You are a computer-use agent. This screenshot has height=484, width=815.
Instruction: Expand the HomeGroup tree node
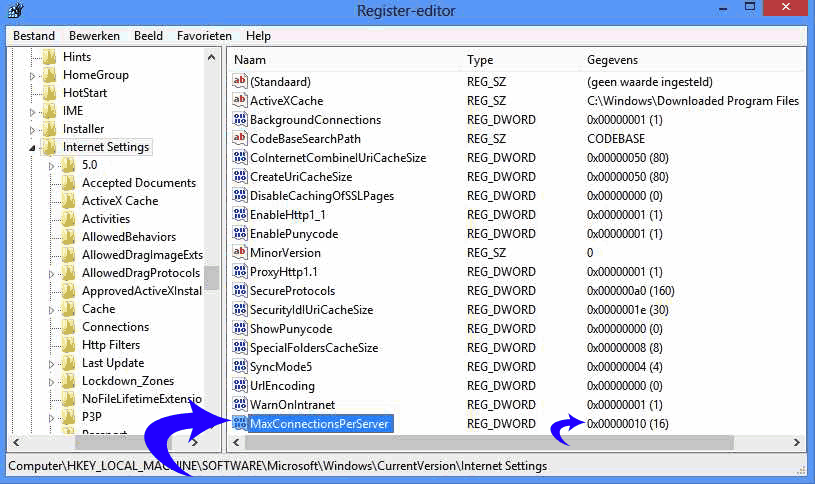(x=32, y=76)
